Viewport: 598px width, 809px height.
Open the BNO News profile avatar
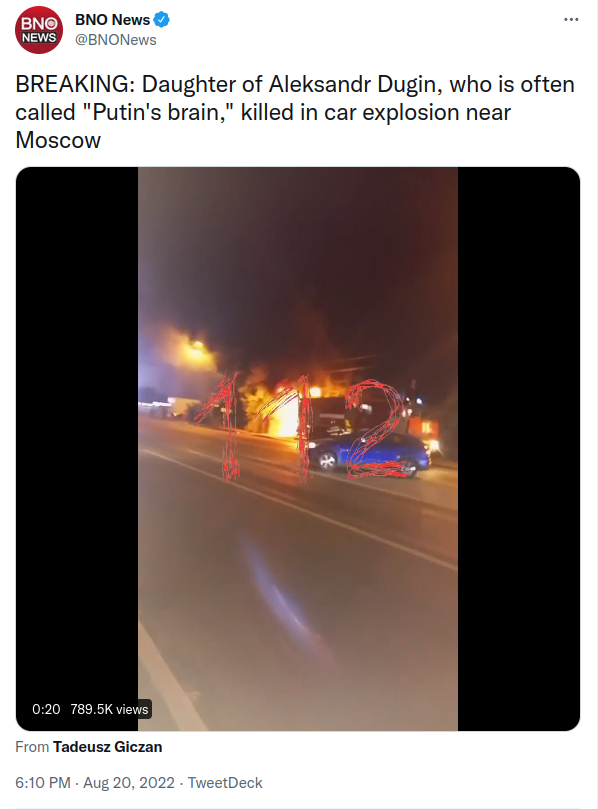(x=39, y=30)
